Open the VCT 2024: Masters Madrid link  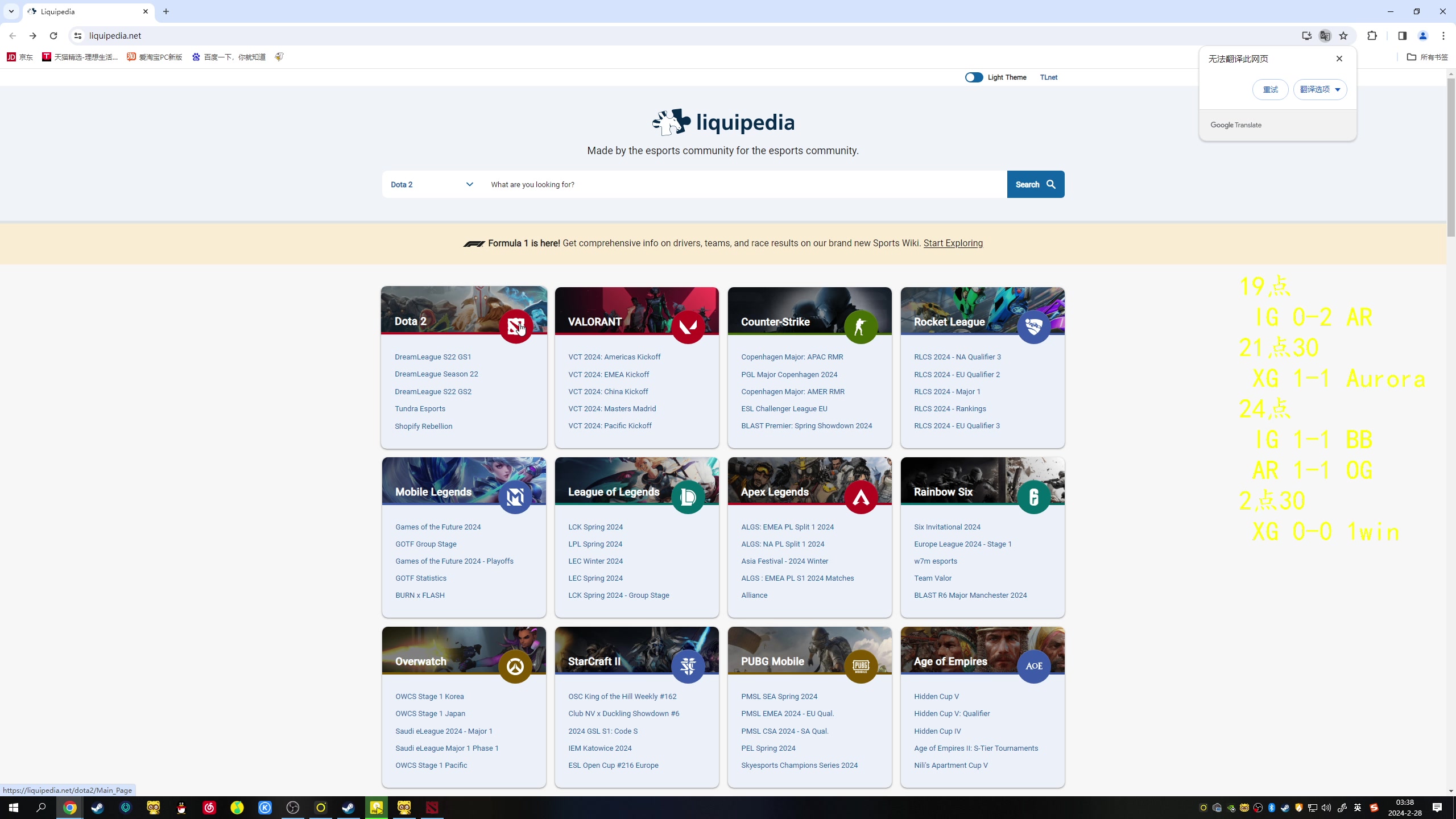coord(612,409)
